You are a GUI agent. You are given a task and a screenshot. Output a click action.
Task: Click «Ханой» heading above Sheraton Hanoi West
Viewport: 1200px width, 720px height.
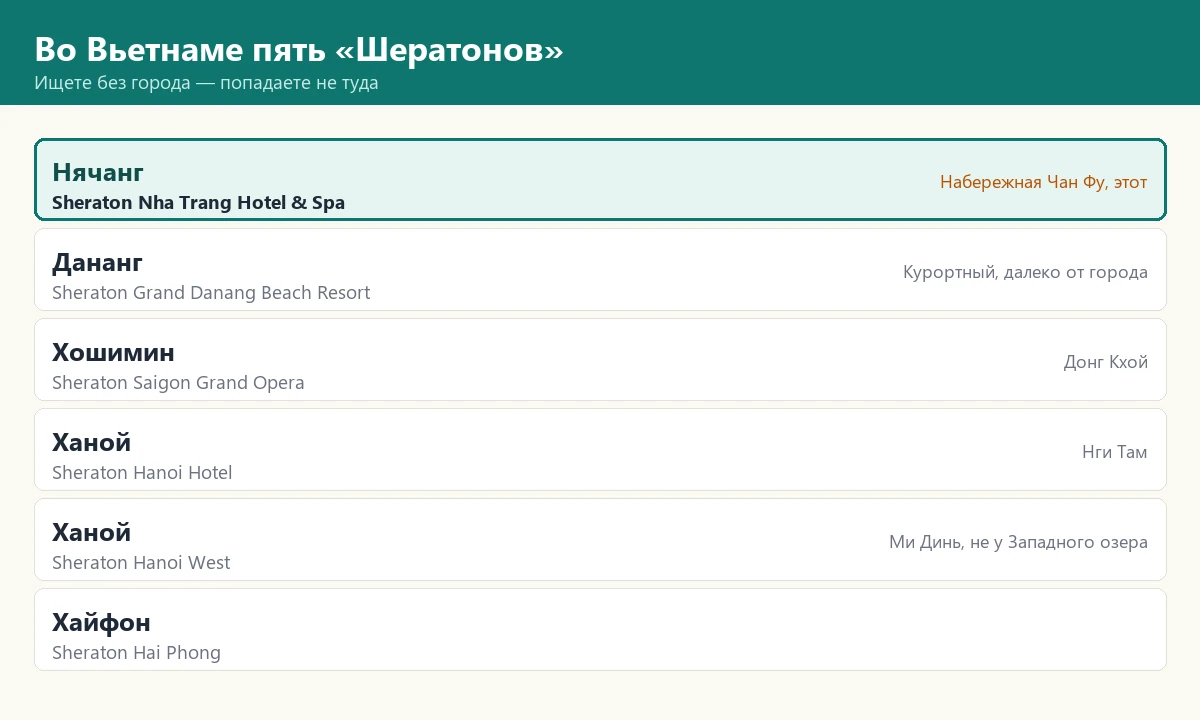click(91, 532)
